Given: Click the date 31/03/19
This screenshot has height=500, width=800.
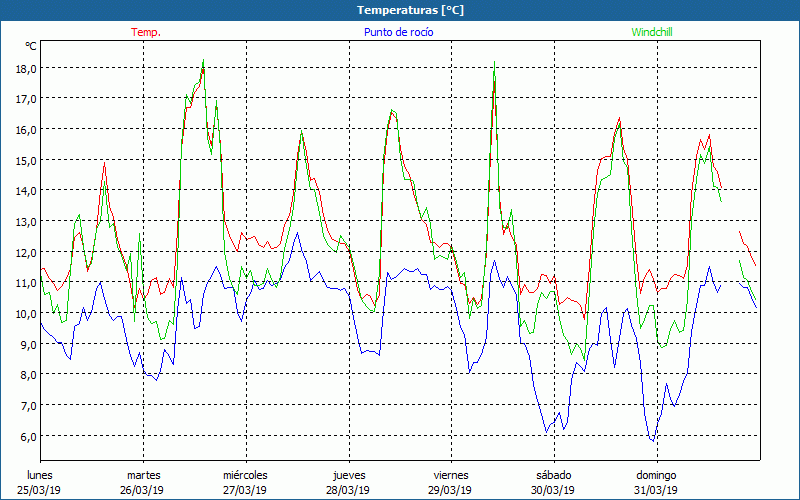Looking at the screenshot, I should click(656, 490).
